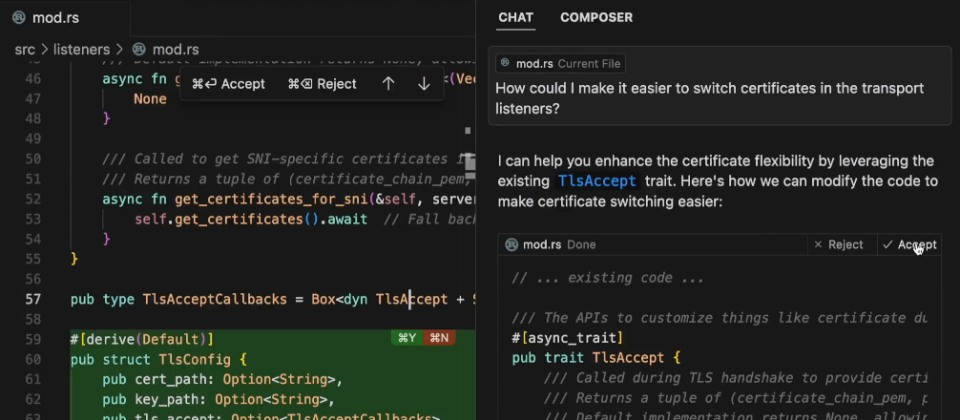Switch to the CHAT tab
The image size is (960, 420).
pyautogui.click(x=515, y=17)
